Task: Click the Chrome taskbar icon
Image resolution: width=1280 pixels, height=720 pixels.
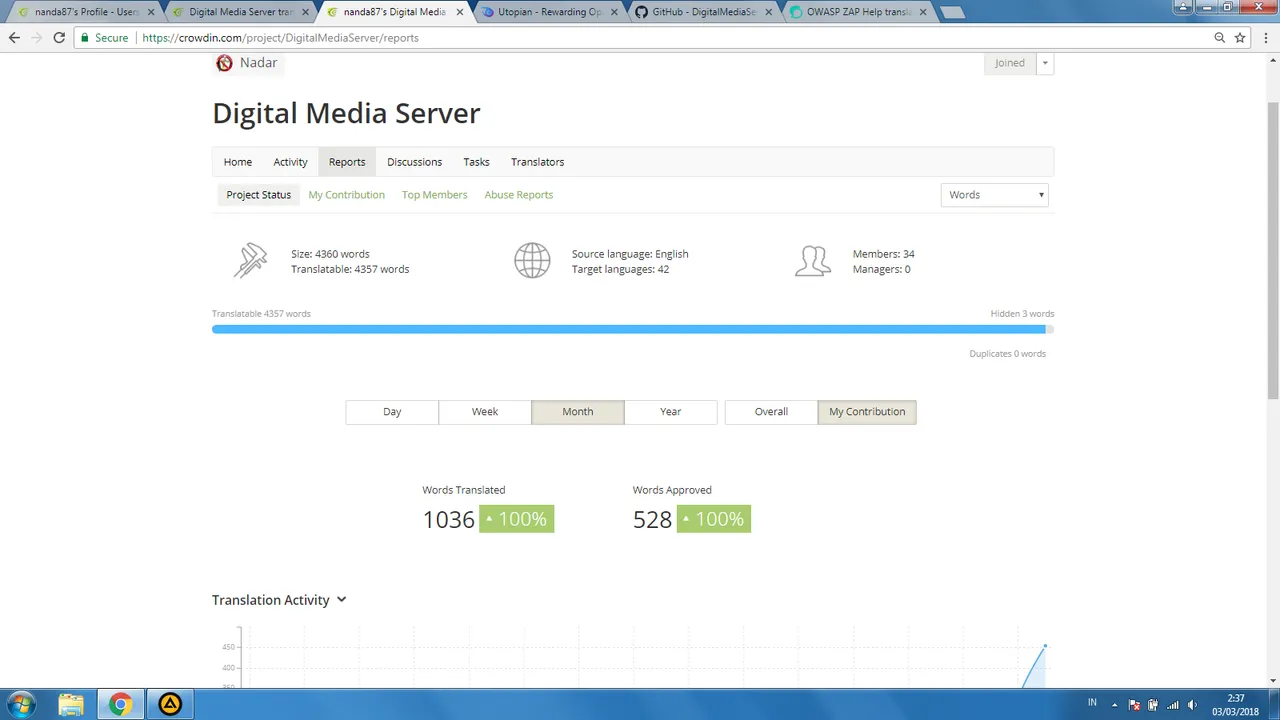Action: (x=120, y=704)
